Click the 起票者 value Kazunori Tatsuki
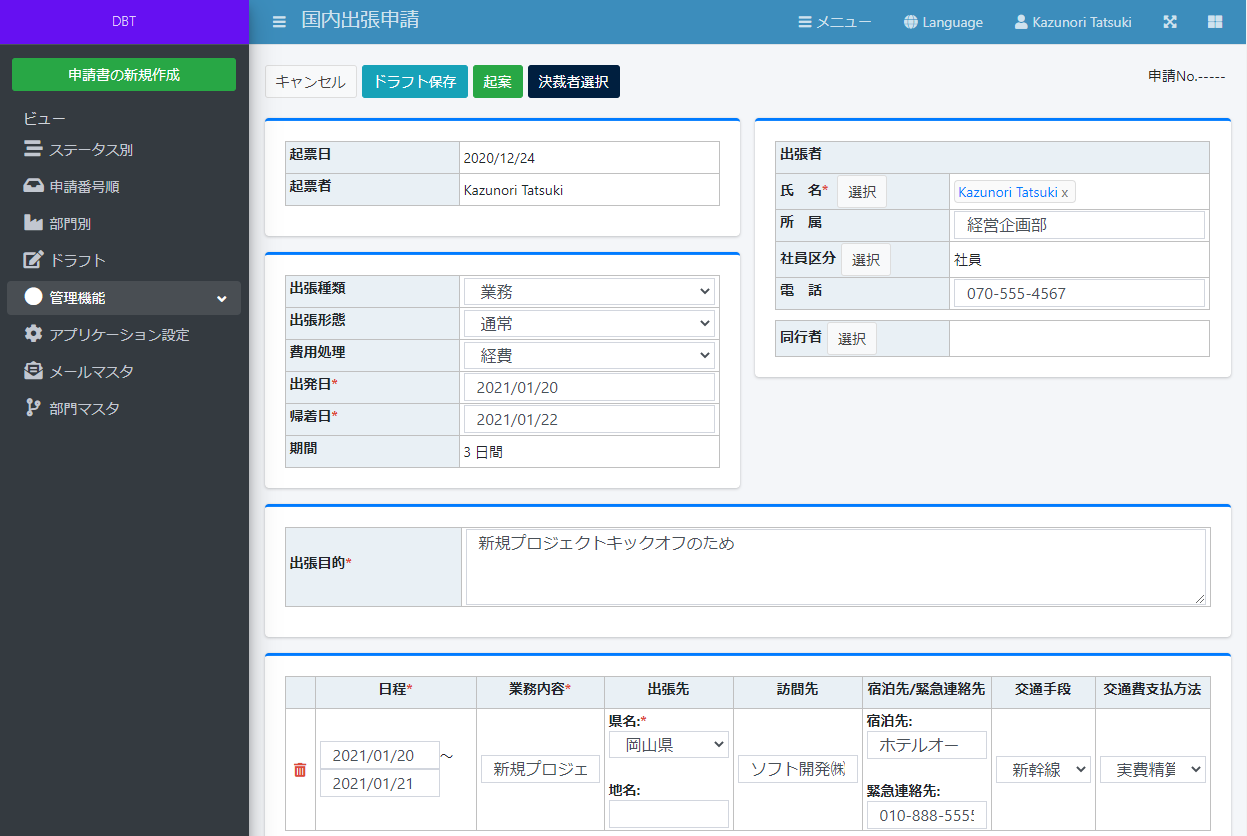The width and height of the screenshot is (1247, 836). (x=513, y=190)
